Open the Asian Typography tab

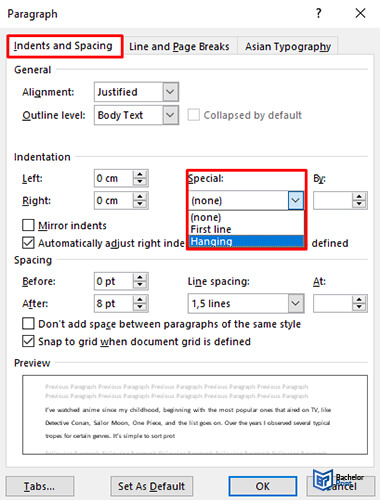[x=288, y=46]
